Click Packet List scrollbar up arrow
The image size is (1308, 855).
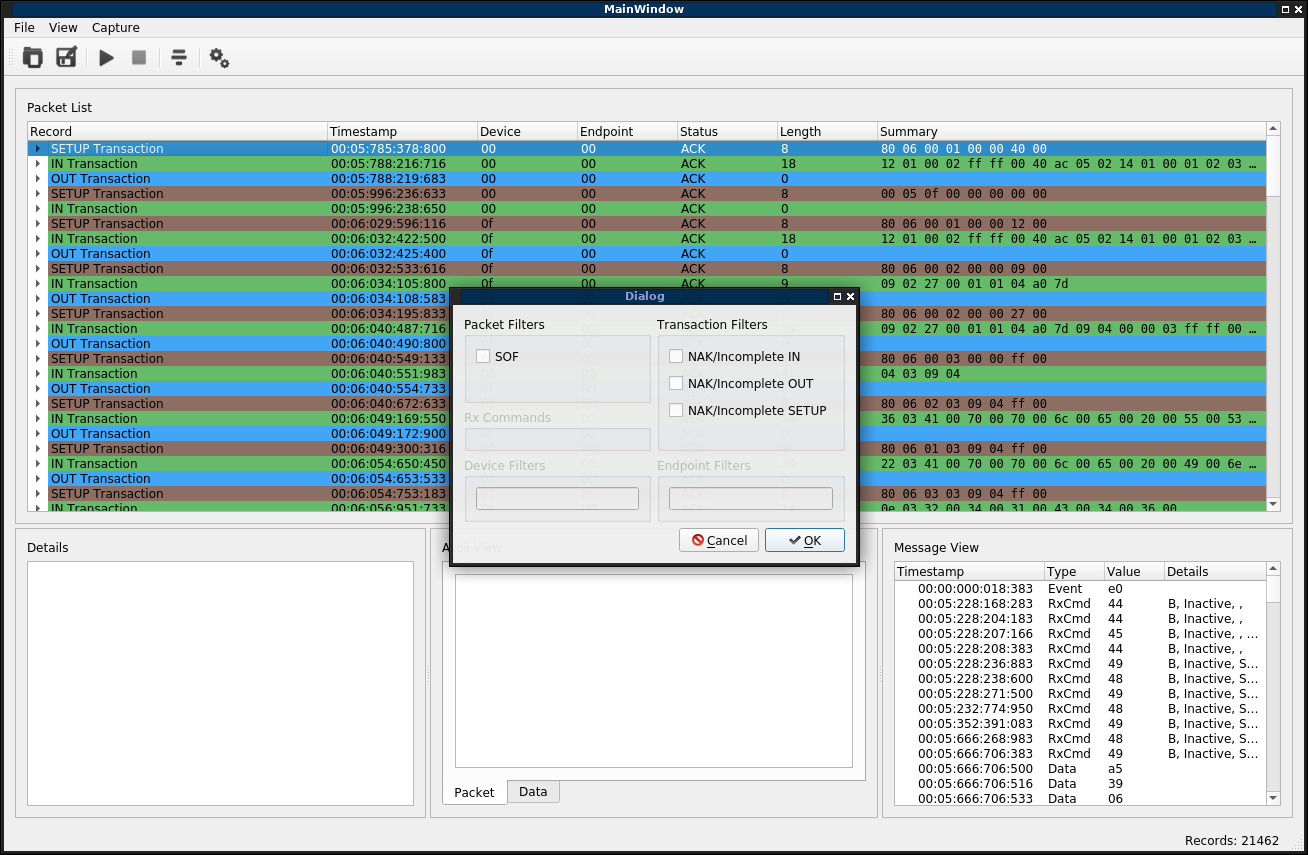click(1273, 129)
